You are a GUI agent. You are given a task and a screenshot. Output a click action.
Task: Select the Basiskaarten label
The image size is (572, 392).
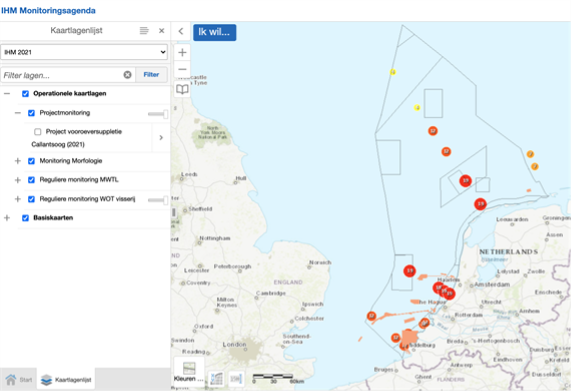point(53,218)
